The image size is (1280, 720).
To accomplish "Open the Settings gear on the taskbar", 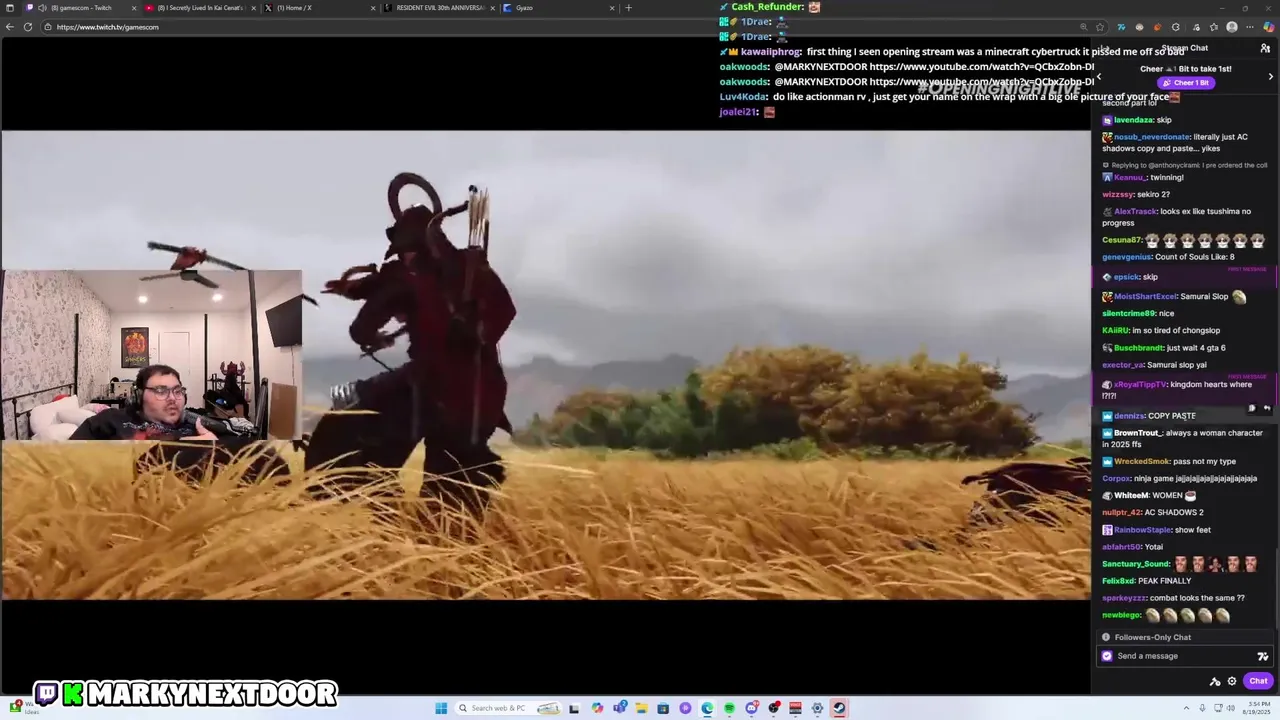I will pyautogui.click(x=817, y=708).
